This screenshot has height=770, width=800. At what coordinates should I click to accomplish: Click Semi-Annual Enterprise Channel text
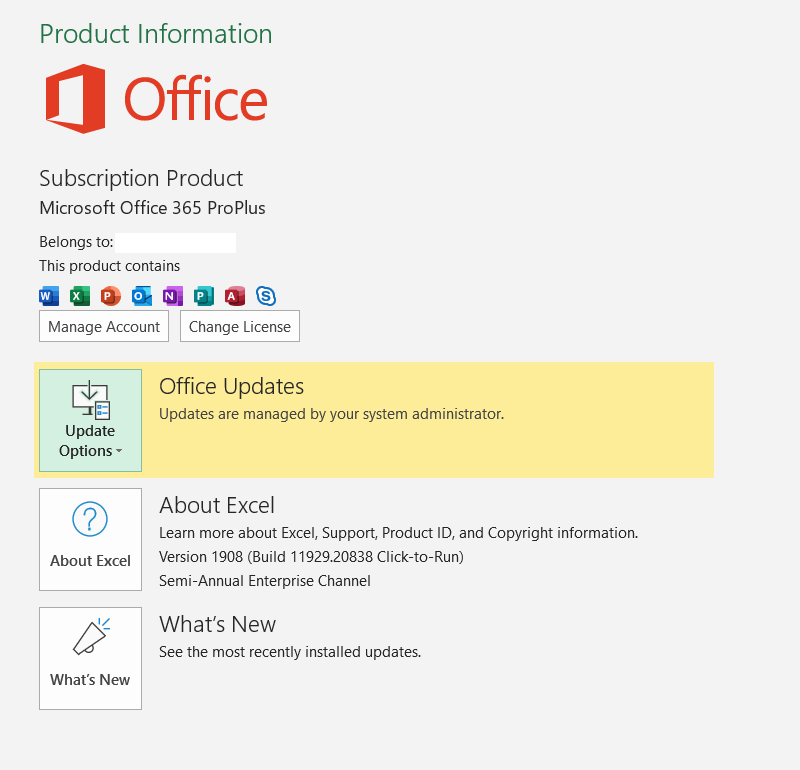[265, 581]
